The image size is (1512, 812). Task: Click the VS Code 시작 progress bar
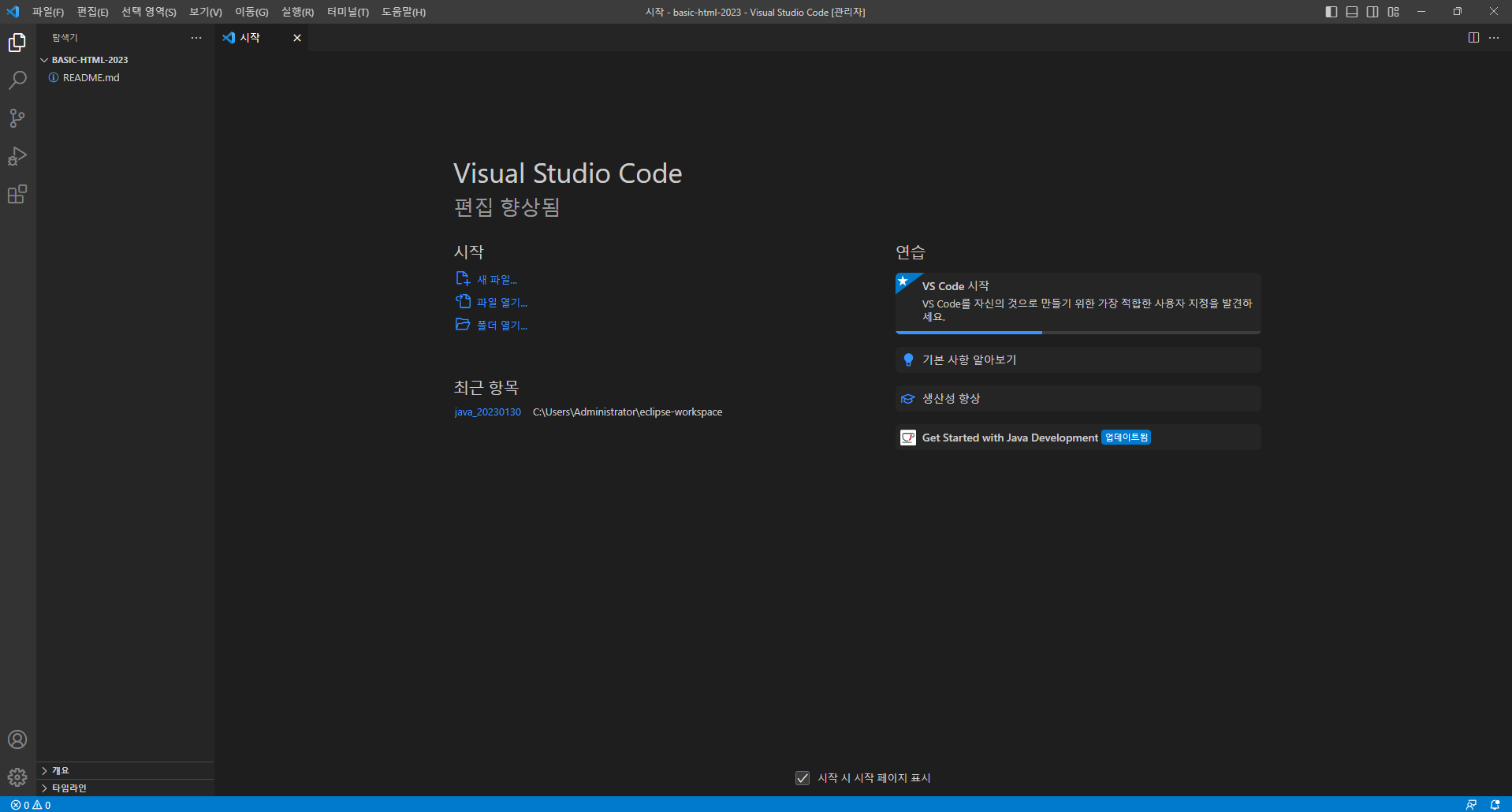(1078, 333)
